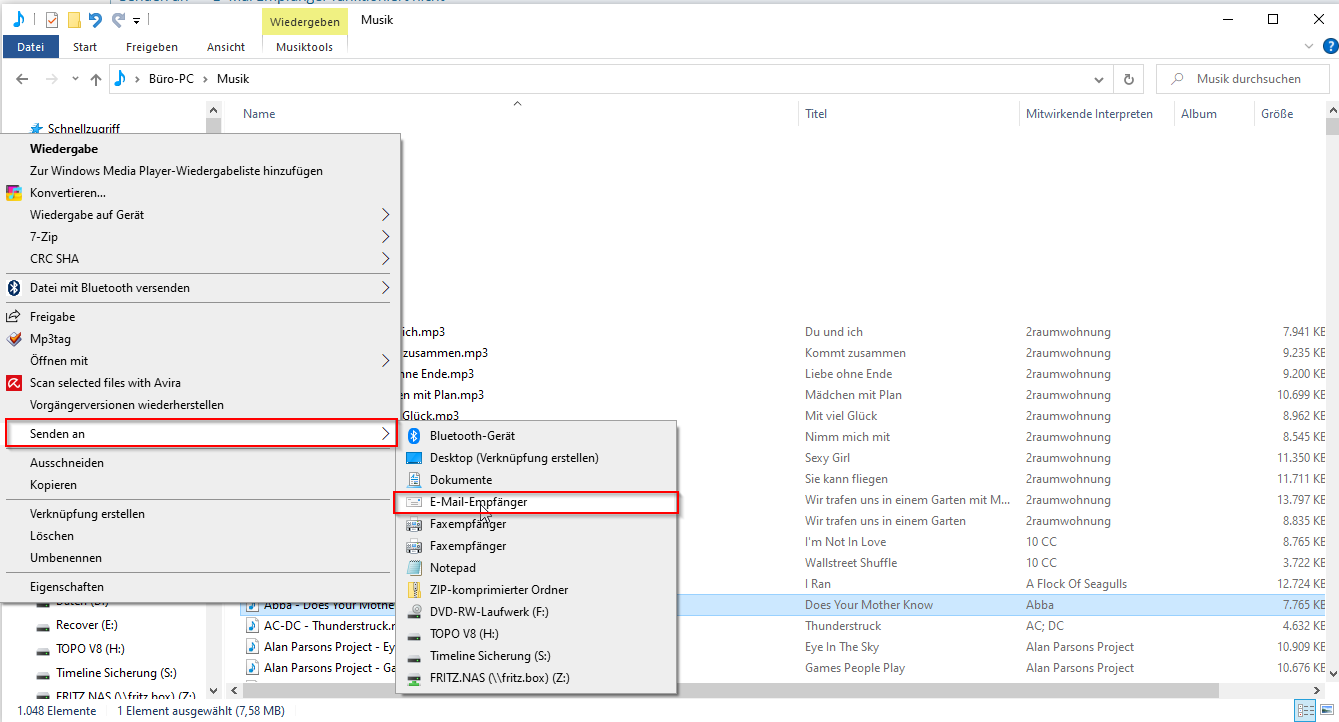Click the DVD-RW-Laufwerk (F:) disc icon
1339x722 pixels.
pyautogui.click(x=414, y=612)
